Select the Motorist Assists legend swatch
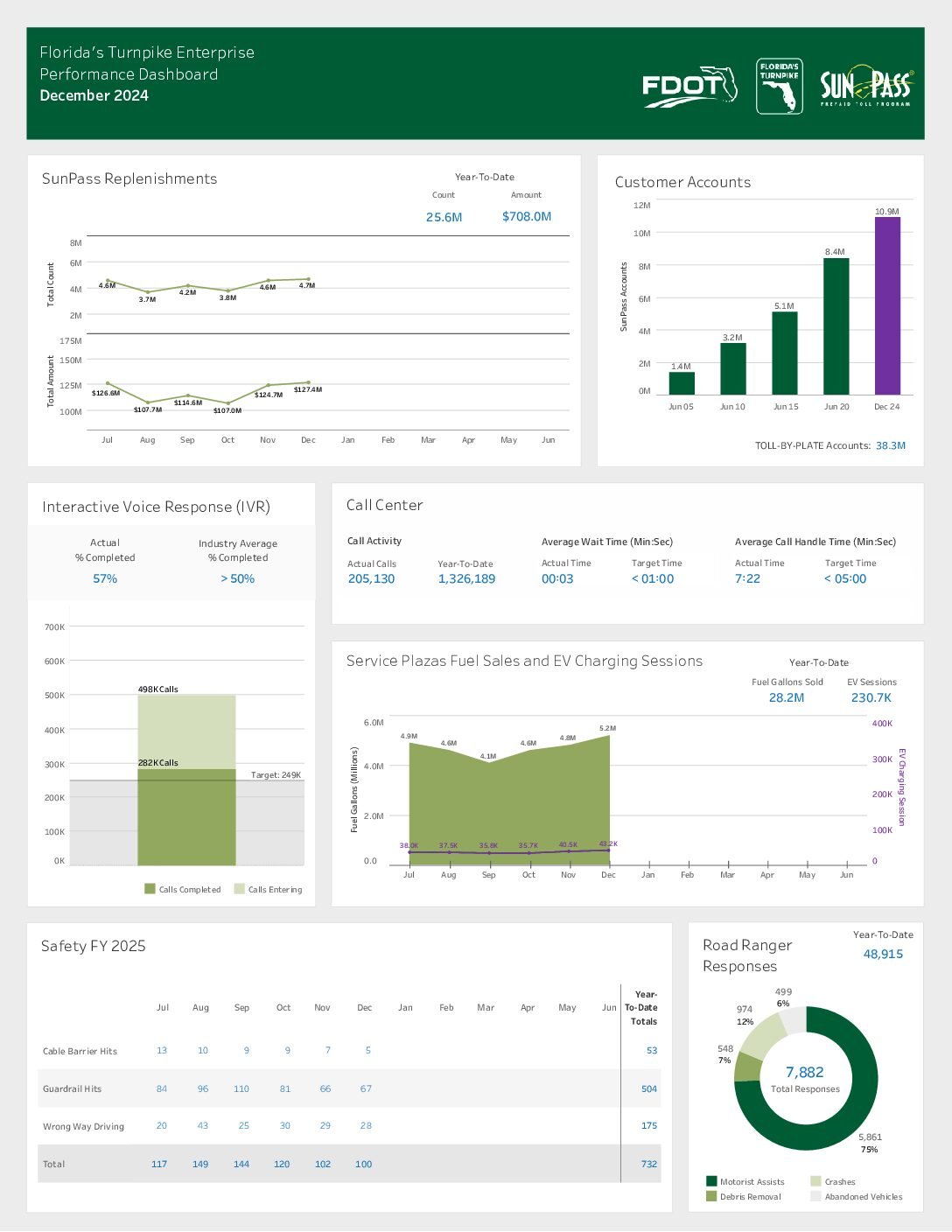Viewport: 952px width, 1232px height. coord(711,1181)
